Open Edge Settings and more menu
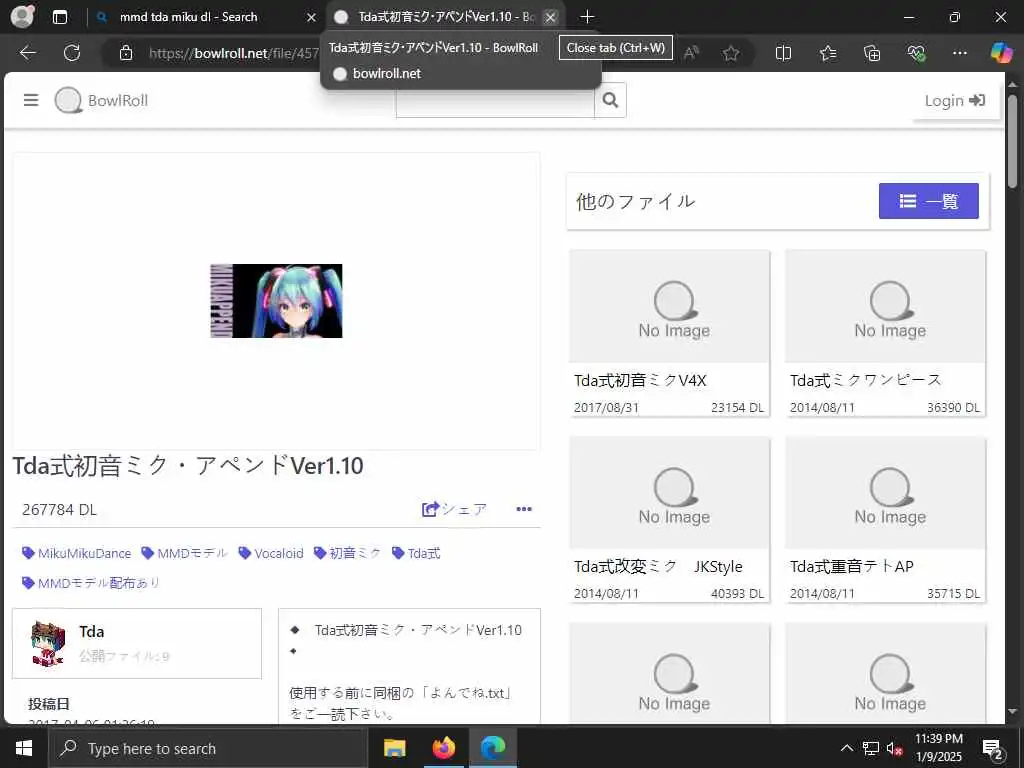 point(959,53)
